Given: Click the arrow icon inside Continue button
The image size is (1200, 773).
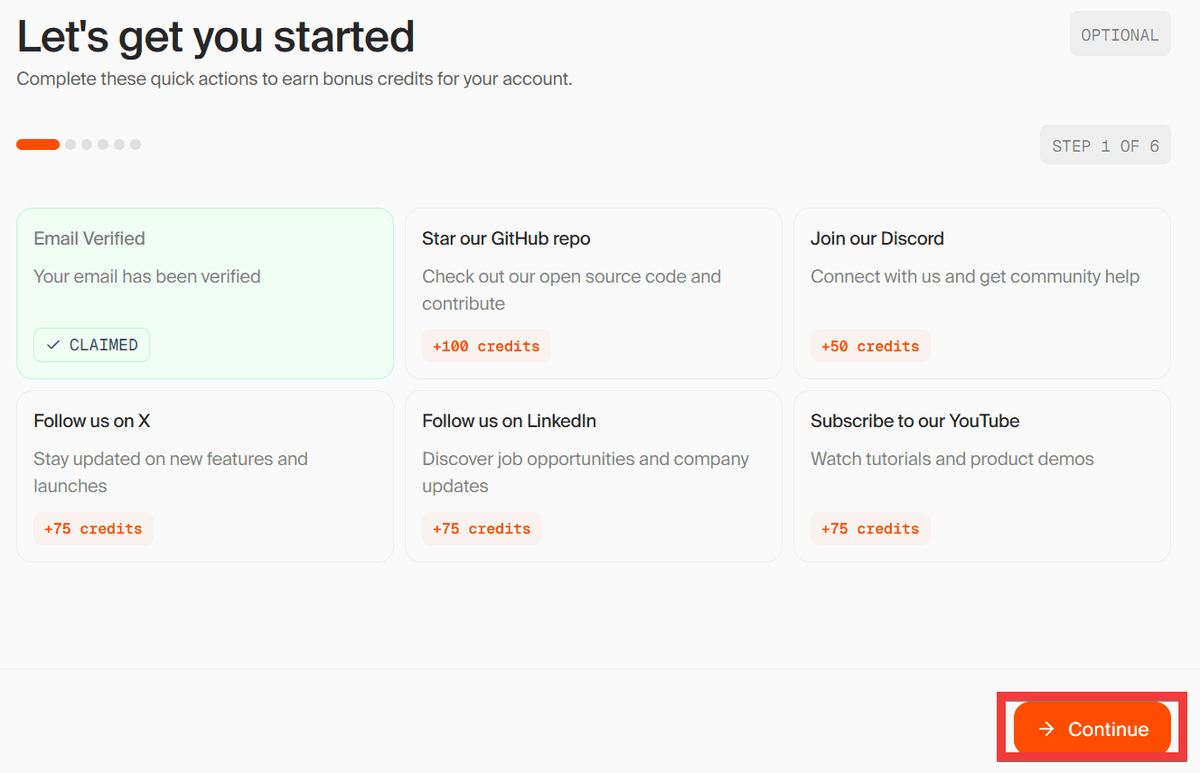Looking at the screenshot, I should (x=1046, y=729).
